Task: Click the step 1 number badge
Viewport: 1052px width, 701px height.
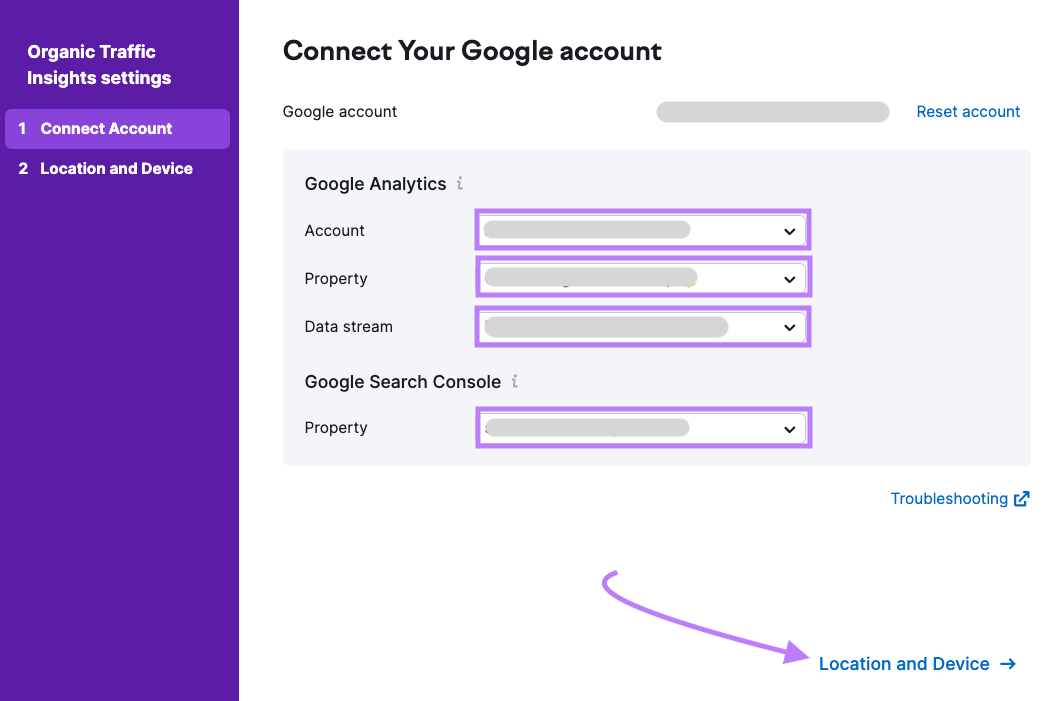Action: click(22, 128)
